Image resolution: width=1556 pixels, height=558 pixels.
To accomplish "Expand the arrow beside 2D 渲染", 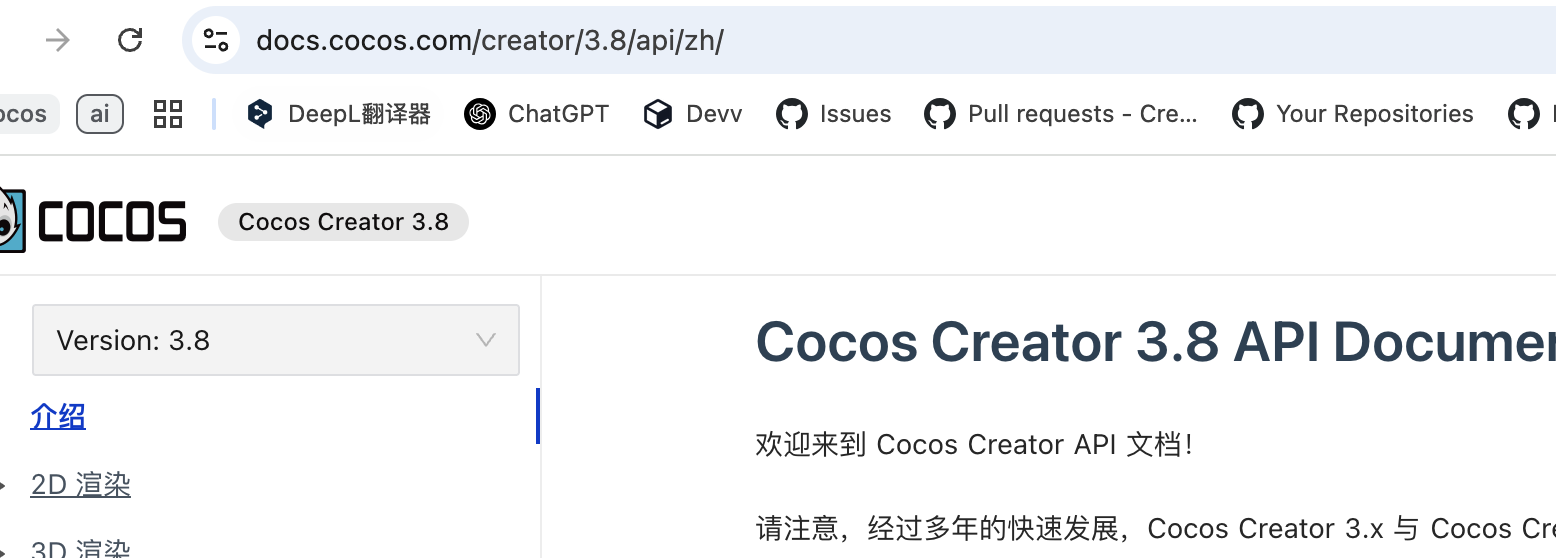I will pos(5,486).
